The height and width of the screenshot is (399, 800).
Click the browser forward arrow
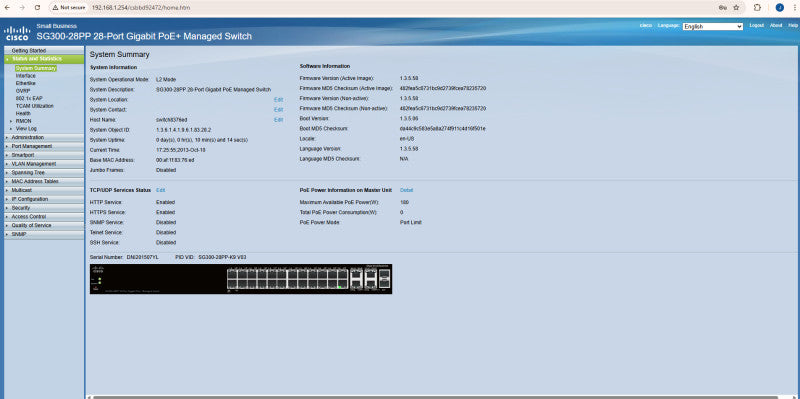pos(22,8)
